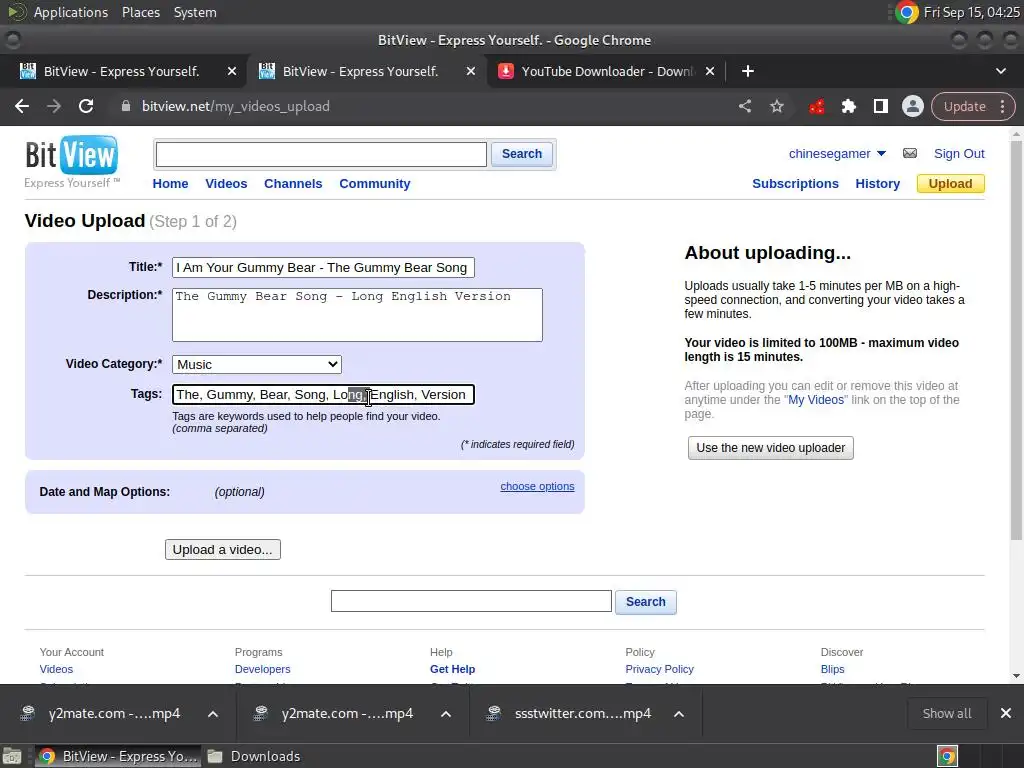1024x768 pixels.
Task: Close the YouTube Downloader tab
Action: click(710, 71)
